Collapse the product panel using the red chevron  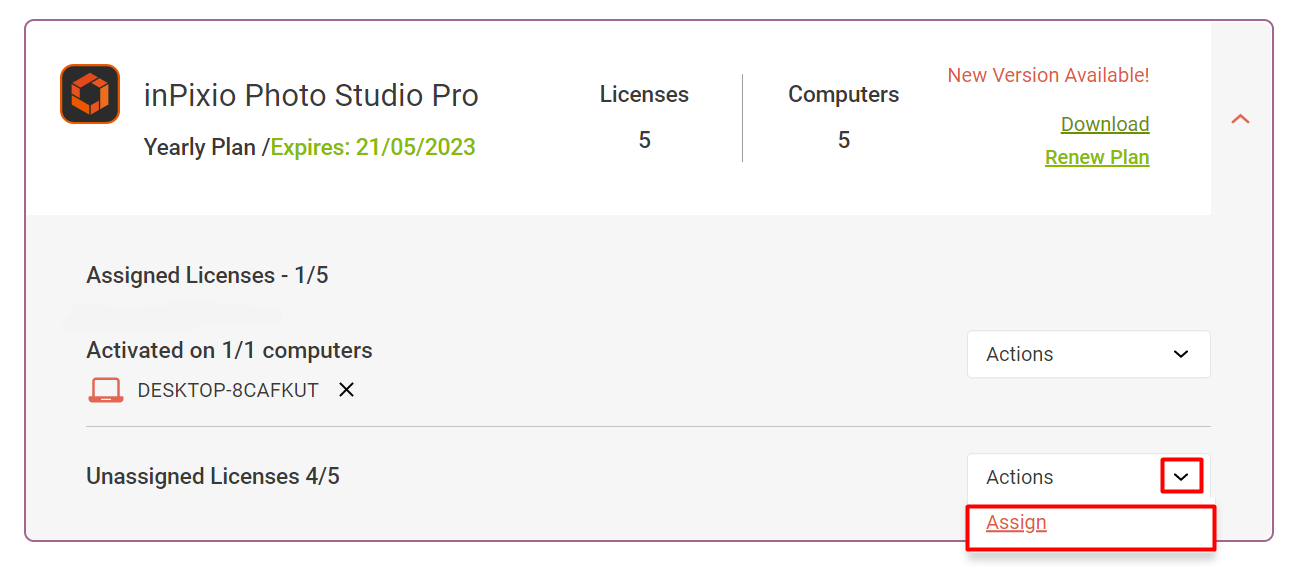point(1240,119)
